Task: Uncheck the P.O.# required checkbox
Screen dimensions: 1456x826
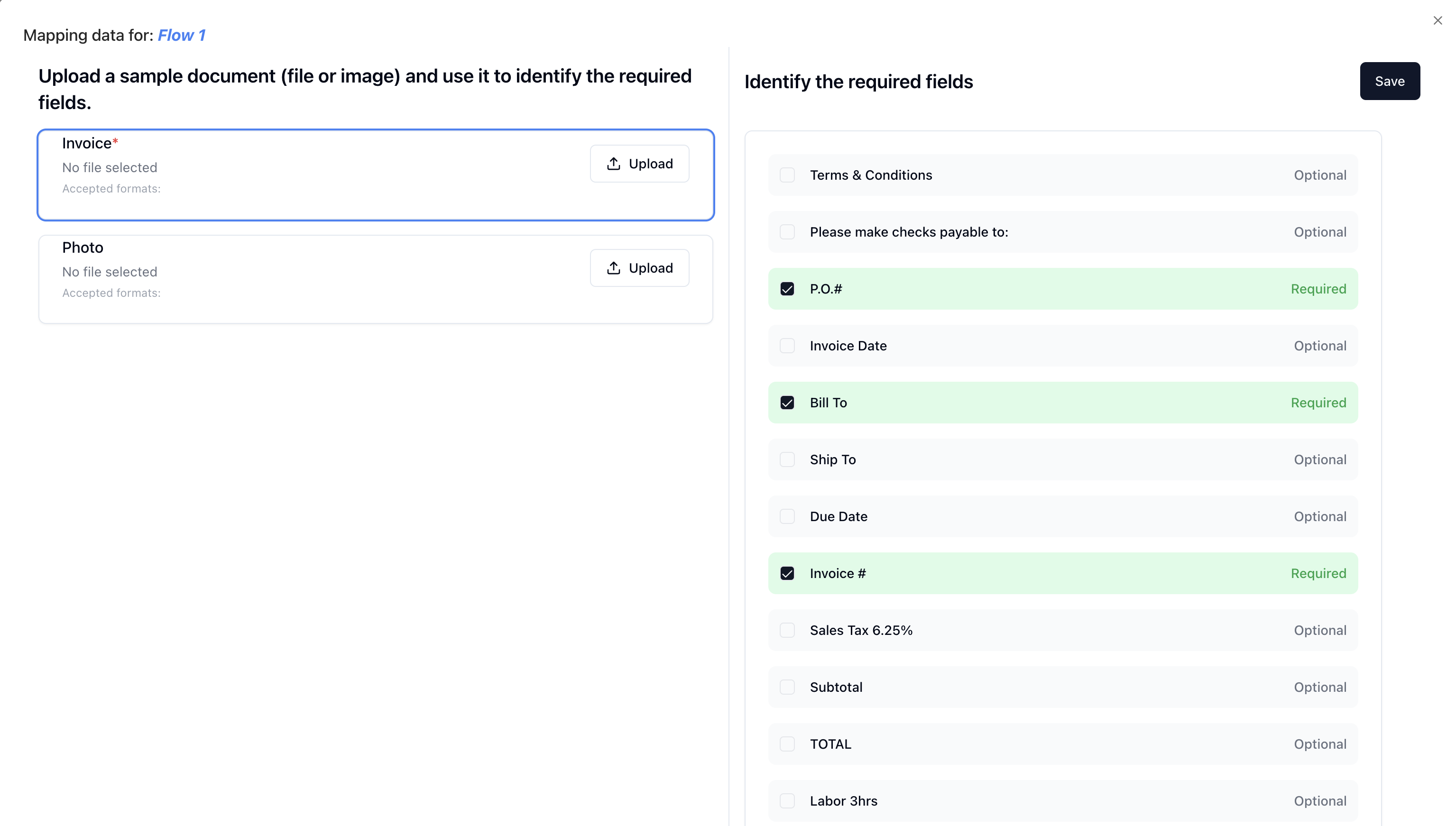Action: 787,289
